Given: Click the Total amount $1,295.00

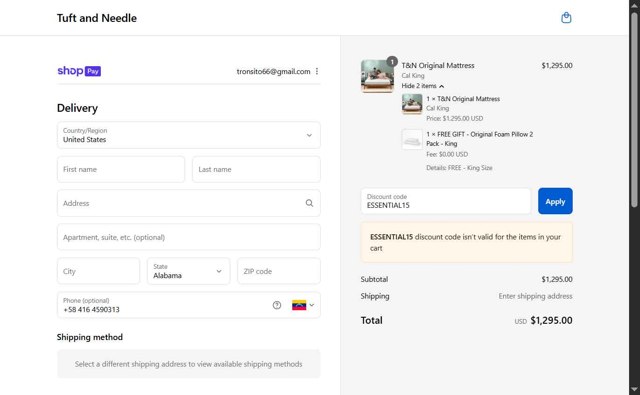Looking at the screenshot, I should (551, 320).
